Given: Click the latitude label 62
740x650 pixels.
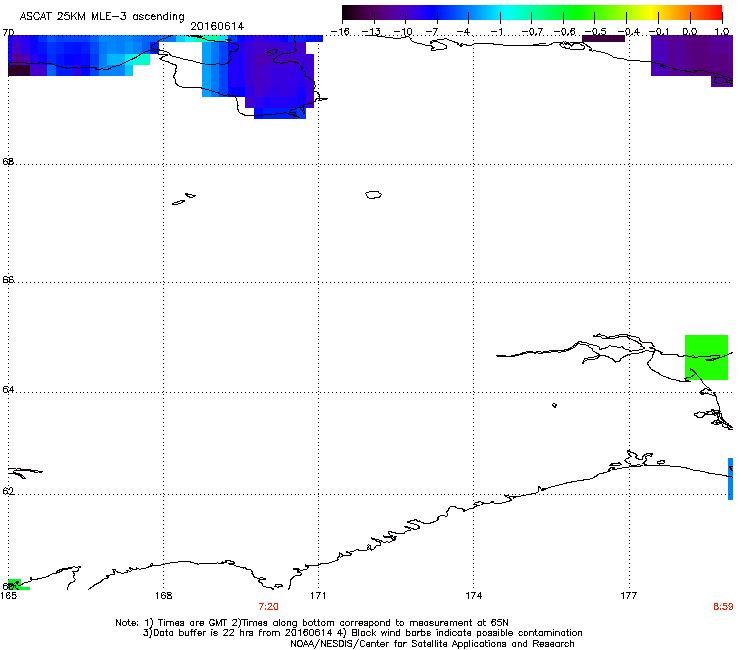Looking at the screenshot, I should pos(8,491).
